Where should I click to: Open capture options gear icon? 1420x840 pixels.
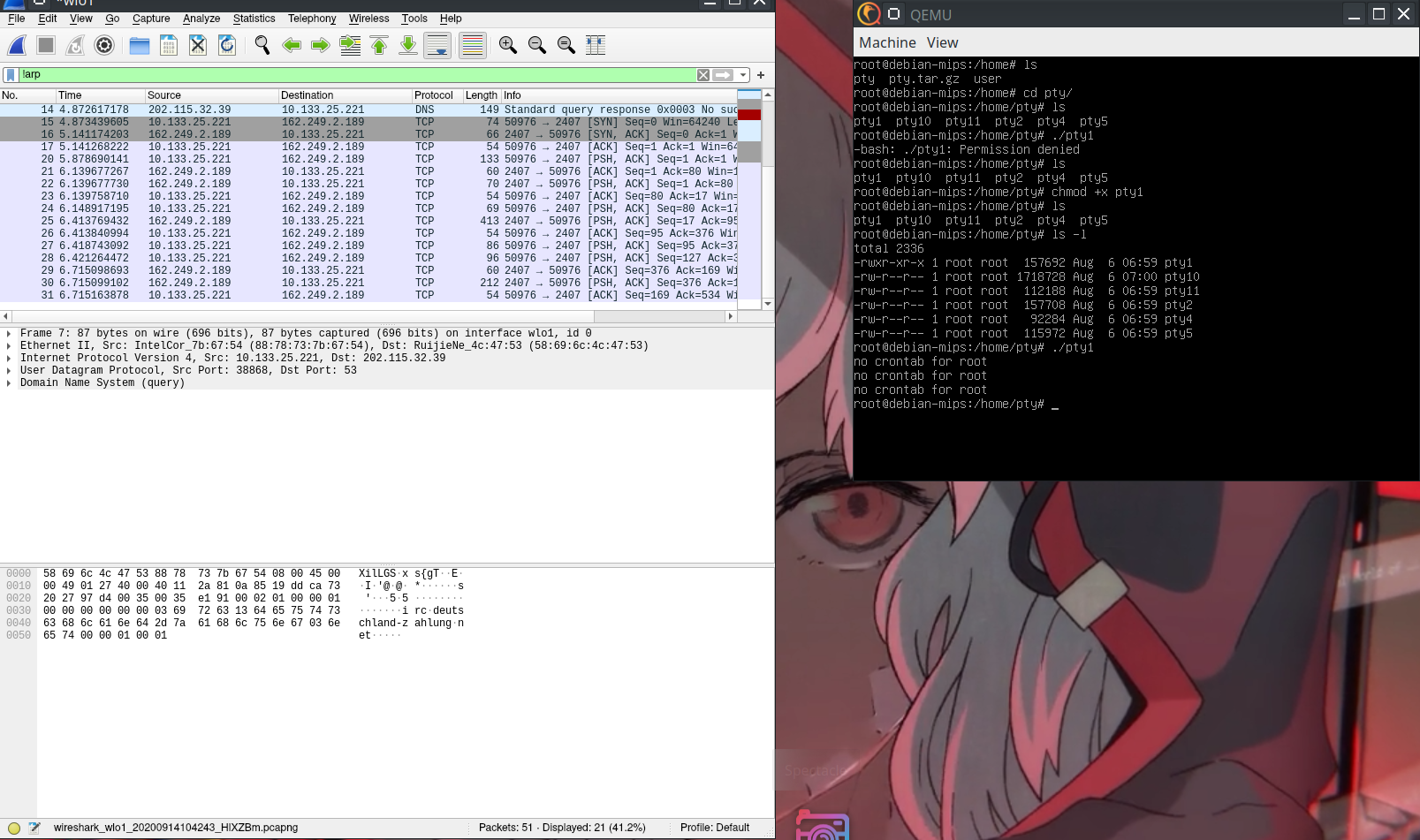pyautogui.click(x=104, y=45)
